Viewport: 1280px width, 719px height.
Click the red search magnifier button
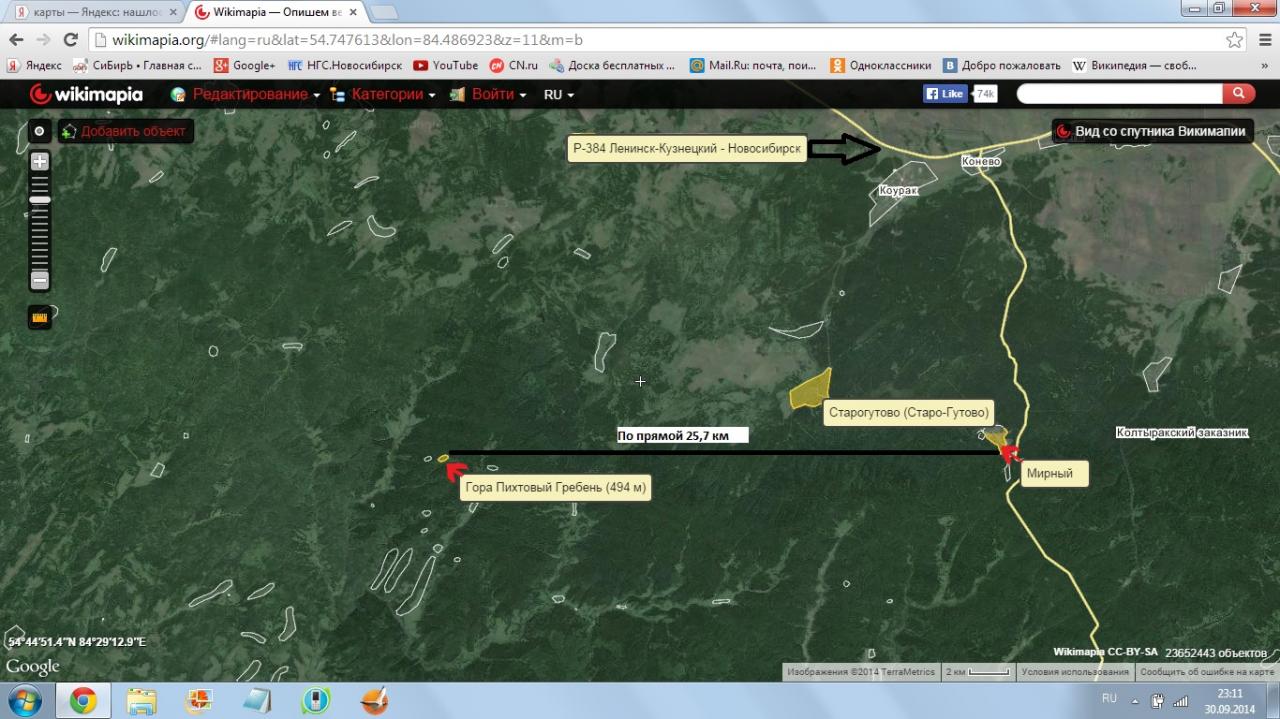[1237, 94]
